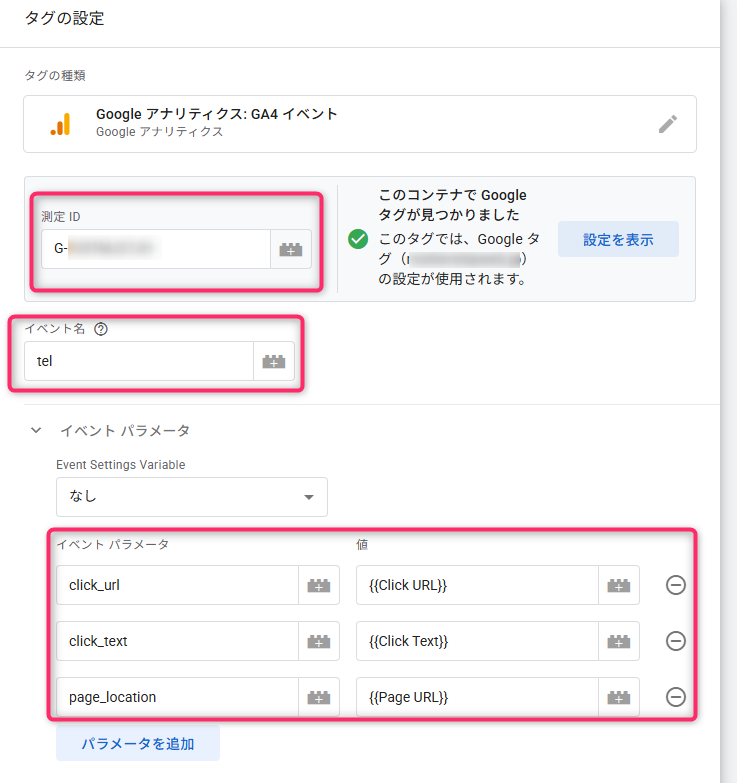Open variable picker for {{Click URL}} value
The height and width of the screenshot is (783, 737).
click(618, 586)
